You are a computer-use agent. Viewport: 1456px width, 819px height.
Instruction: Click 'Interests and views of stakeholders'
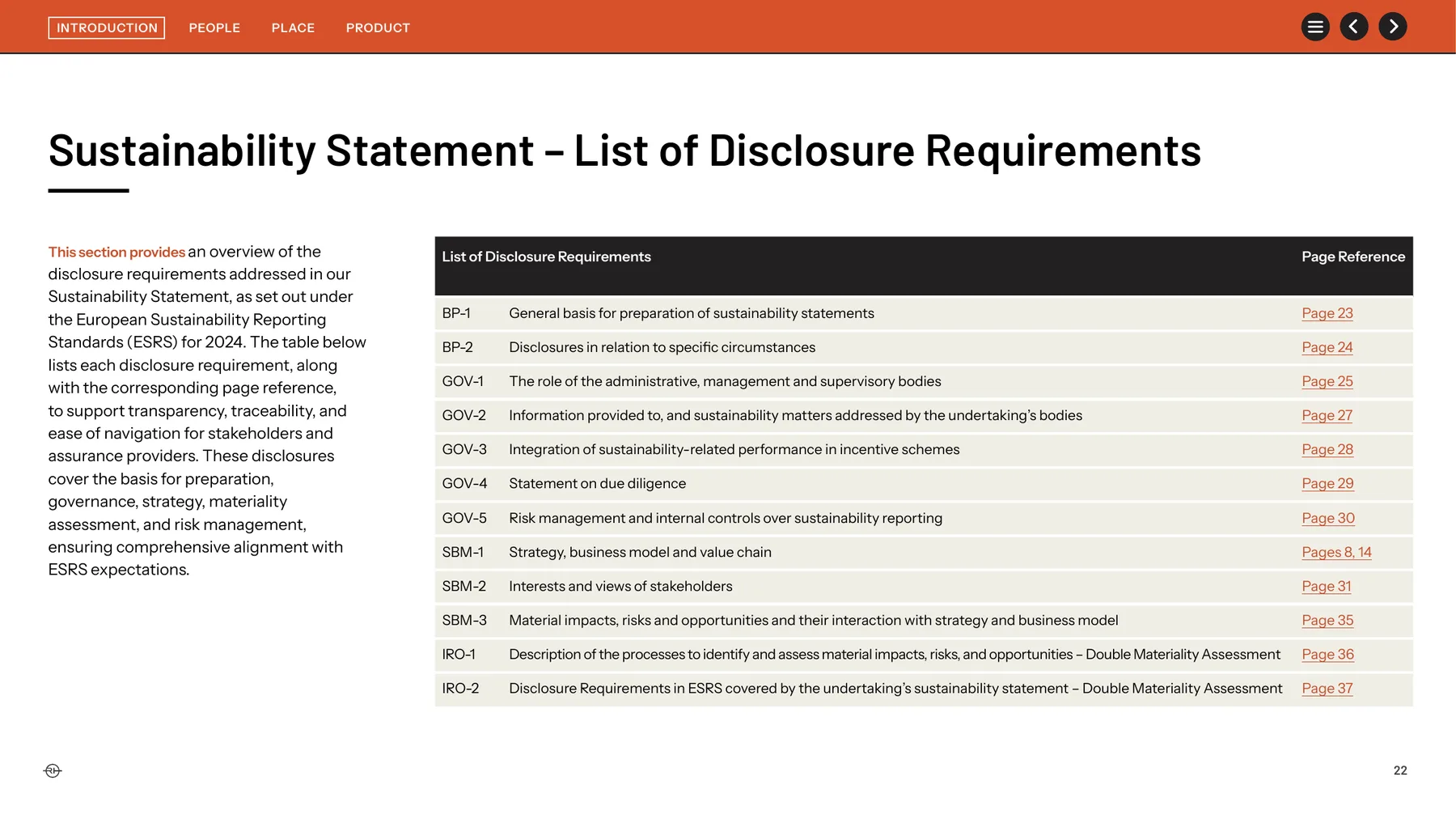(x=620, y=586)
